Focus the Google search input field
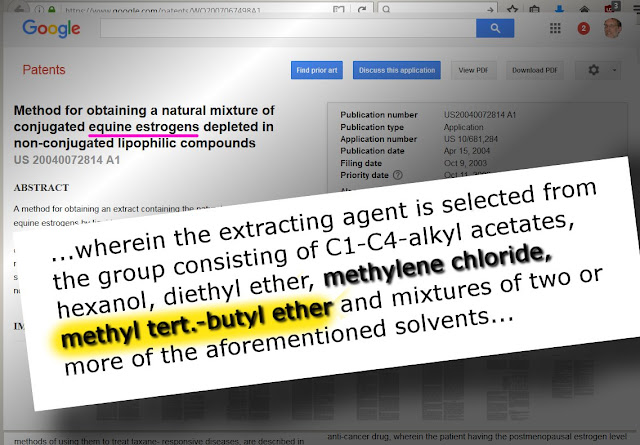The height and width of the screenshot is (445, 640). click(x=288, y=28)
